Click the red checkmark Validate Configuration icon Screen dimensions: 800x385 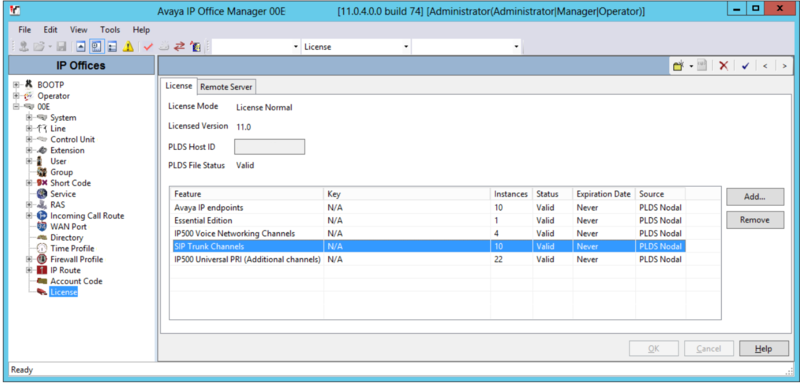tap(148, 47)
